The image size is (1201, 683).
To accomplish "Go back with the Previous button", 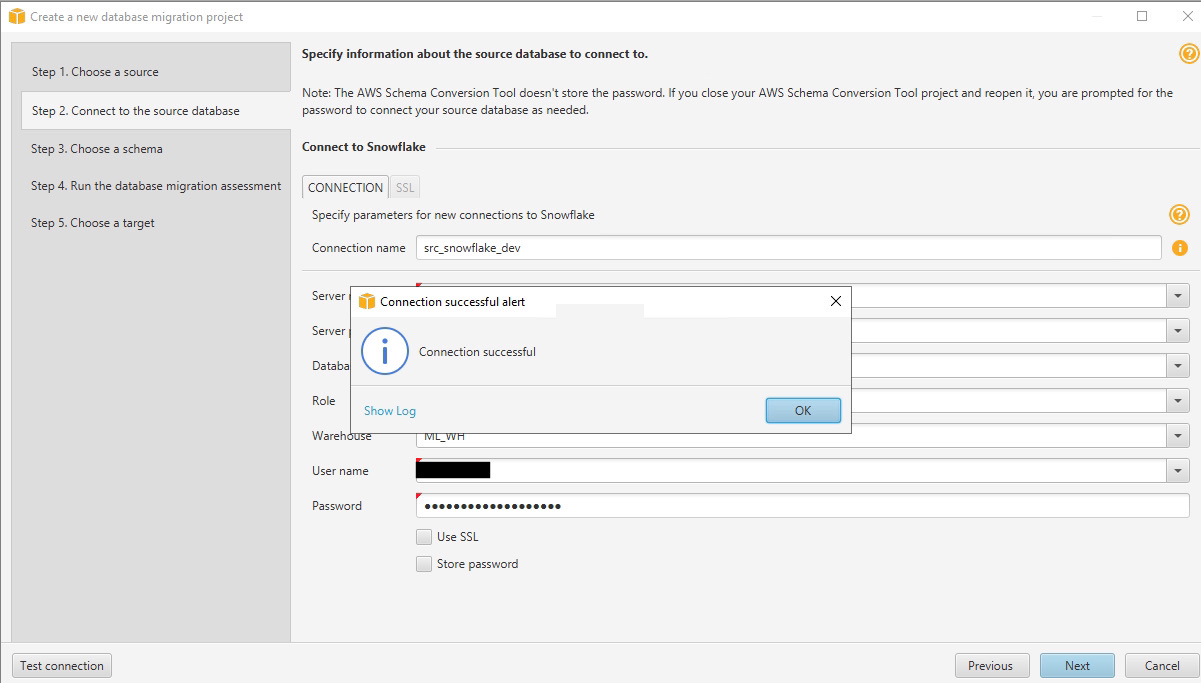I will (990, 666).
